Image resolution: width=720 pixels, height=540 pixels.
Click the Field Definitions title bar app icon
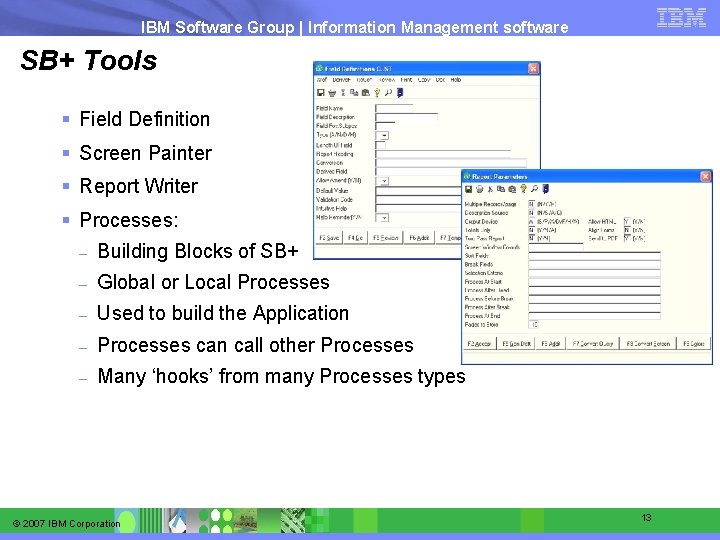pyautogui.click(x=319, y=68)
